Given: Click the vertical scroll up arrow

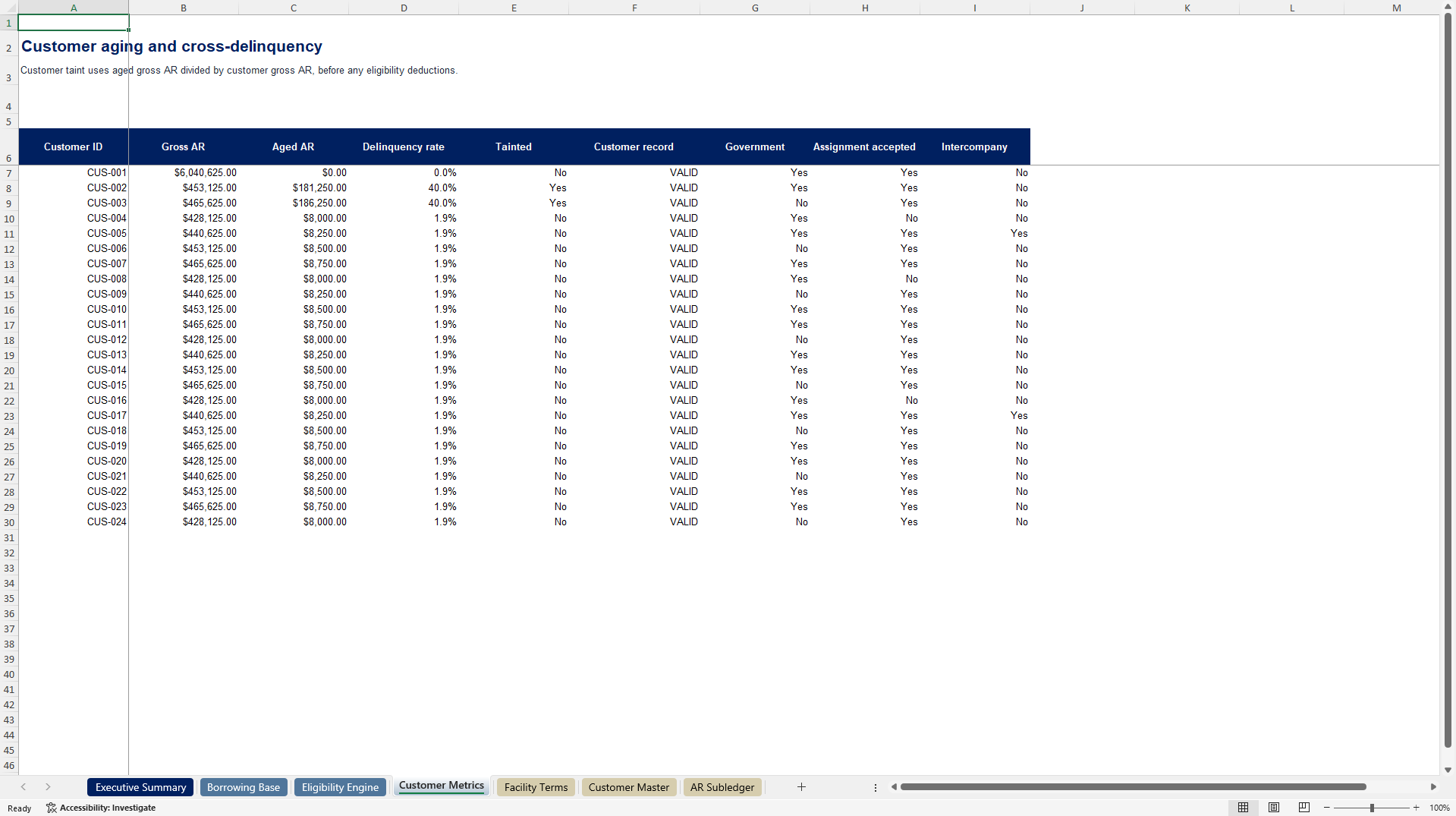Looking at the screenshot, I should coord(1448,7).
